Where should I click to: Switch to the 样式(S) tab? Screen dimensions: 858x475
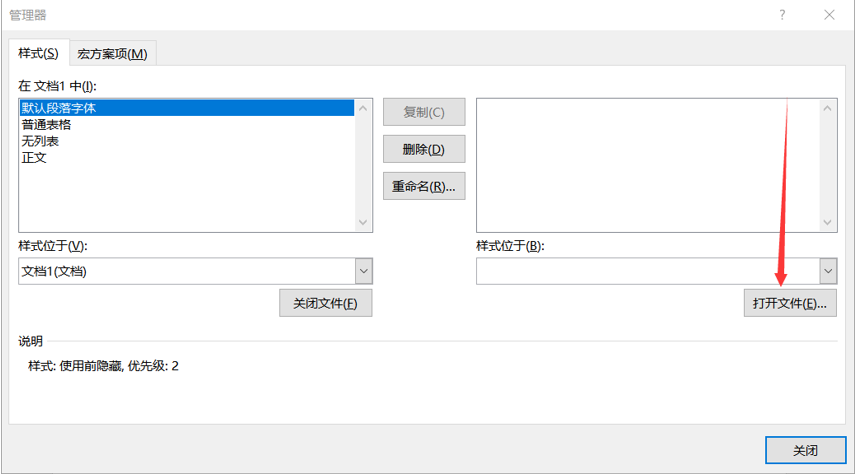coord(38,53)
